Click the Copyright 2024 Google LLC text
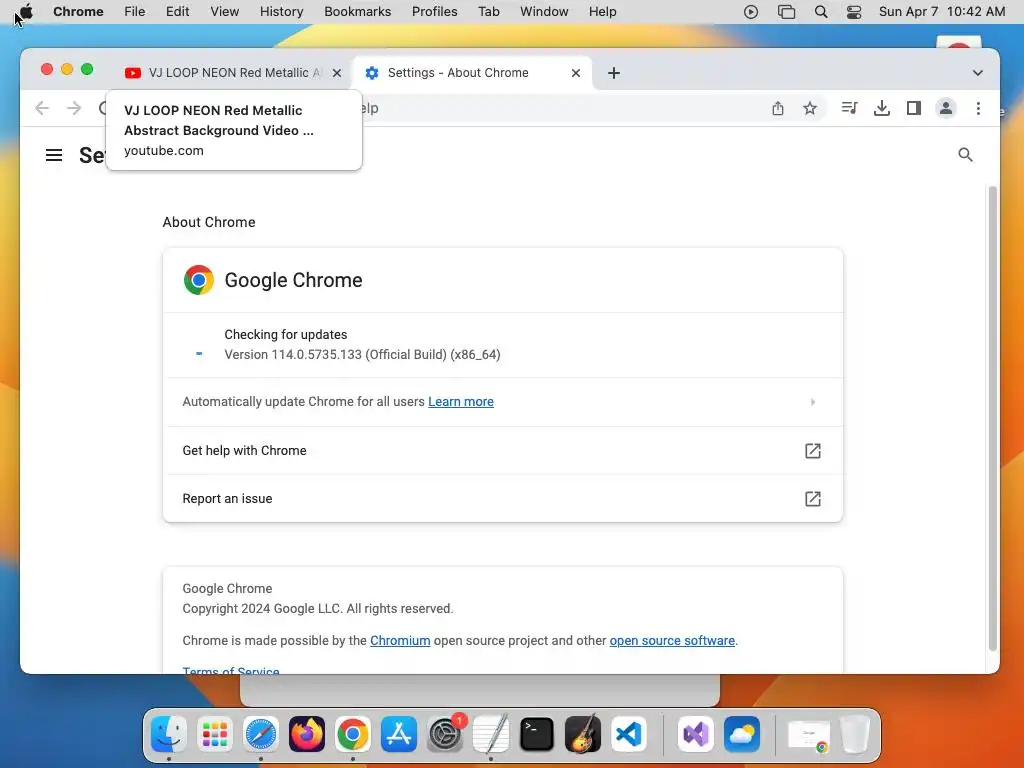 point(317,609)
